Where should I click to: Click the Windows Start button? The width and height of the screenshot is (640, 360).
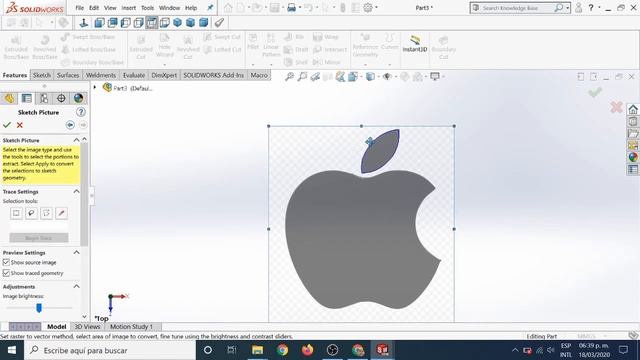point(12,350)
